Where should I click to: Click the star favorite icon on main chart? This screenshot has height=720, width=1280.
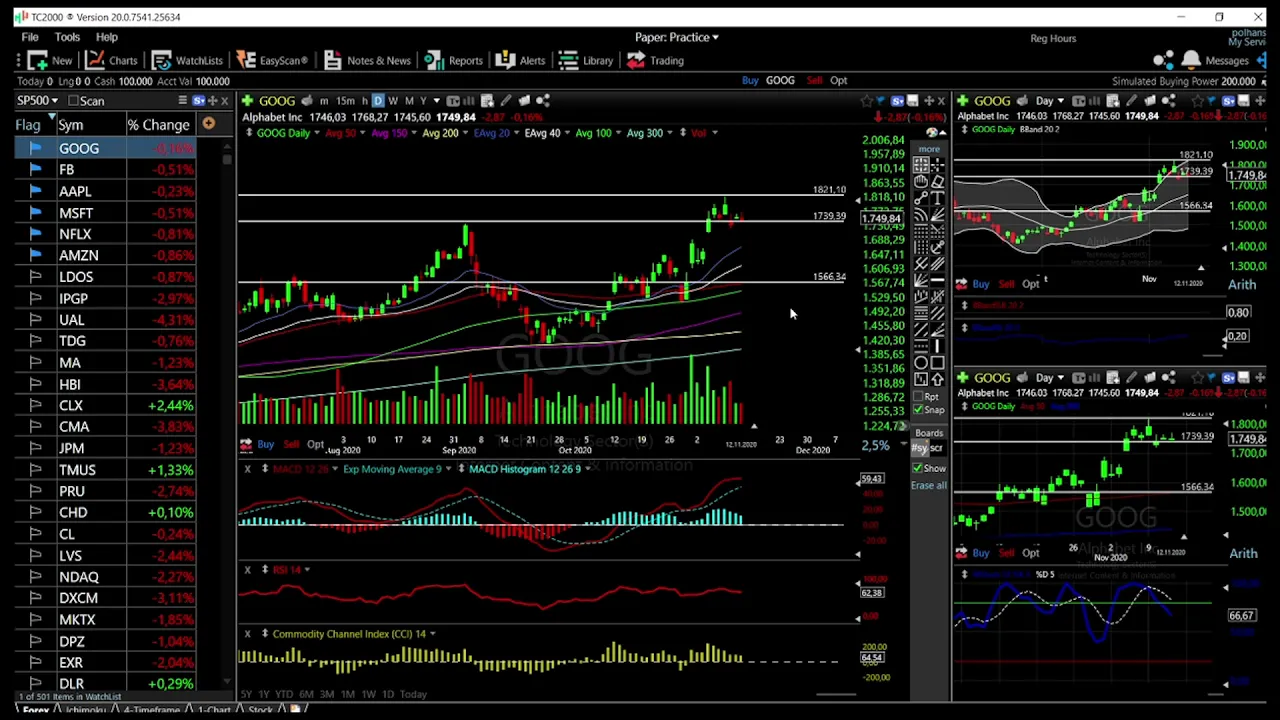point(866,101)
